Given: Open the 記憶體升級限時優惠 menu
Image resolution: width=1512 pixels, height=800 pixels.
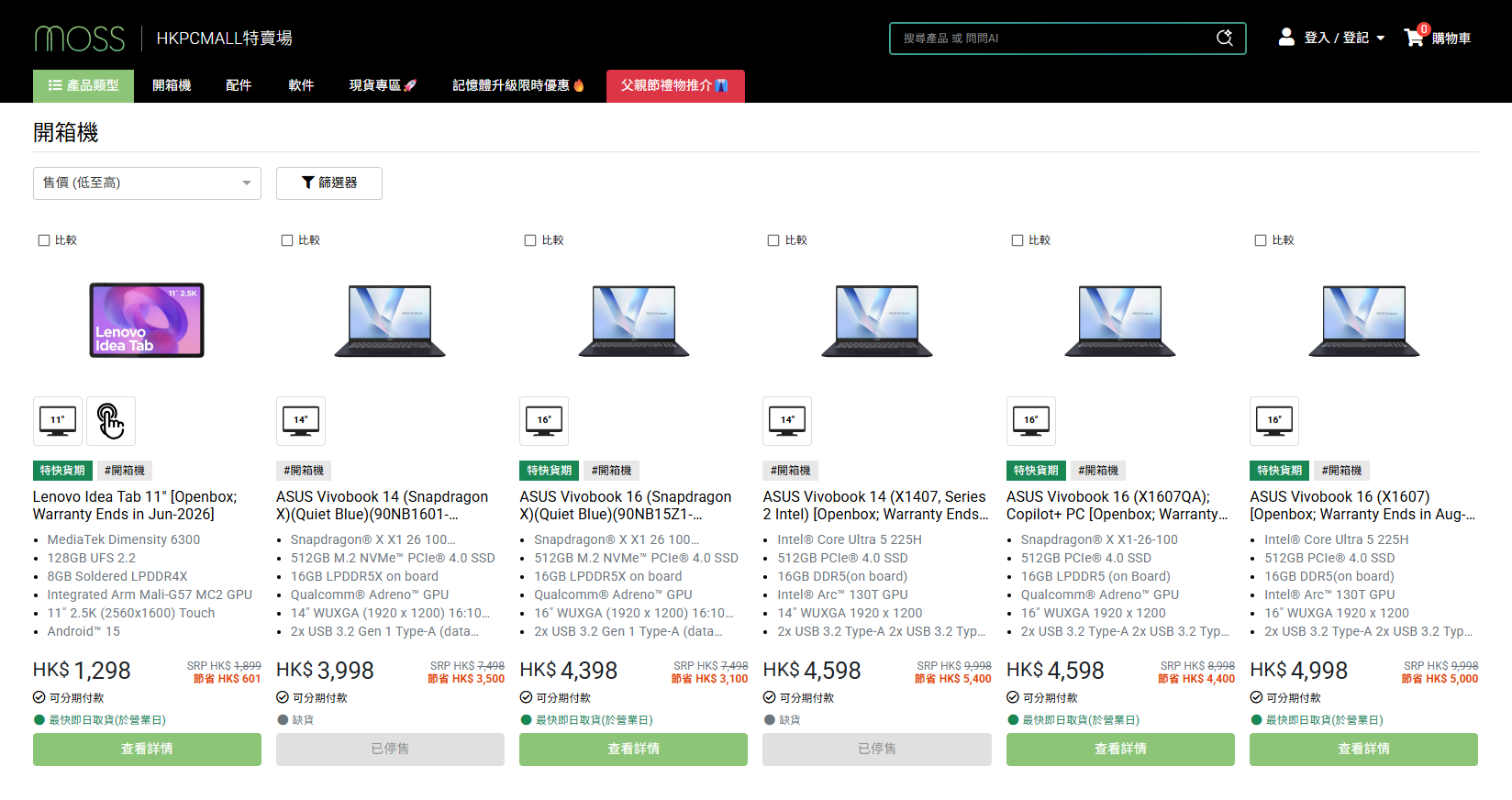Looking at the screenshot, I should pyautogui.click(x=518, y=85).
